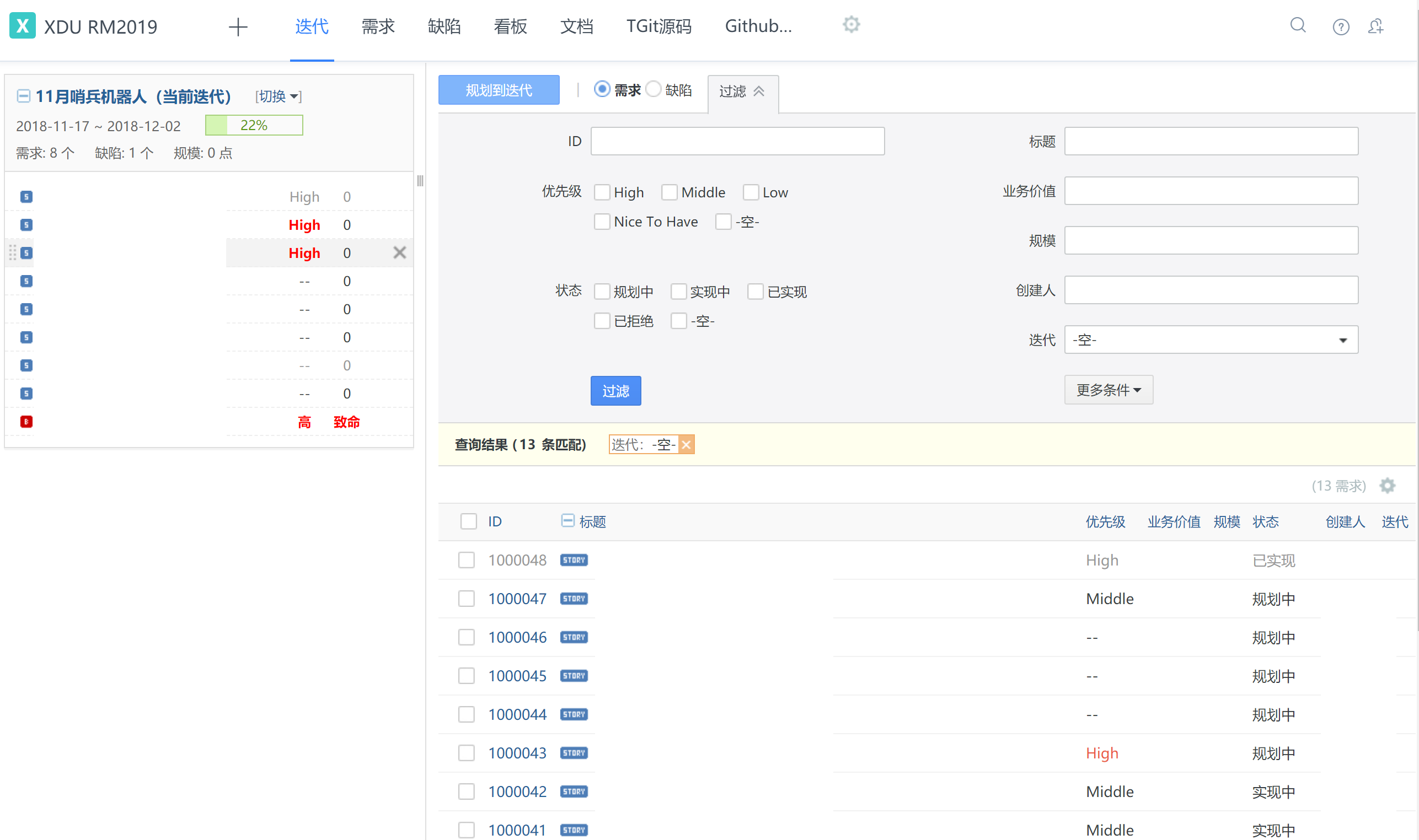Check the 已实现 status filter
1419x840 pixels.
click(x=756, y=292)
